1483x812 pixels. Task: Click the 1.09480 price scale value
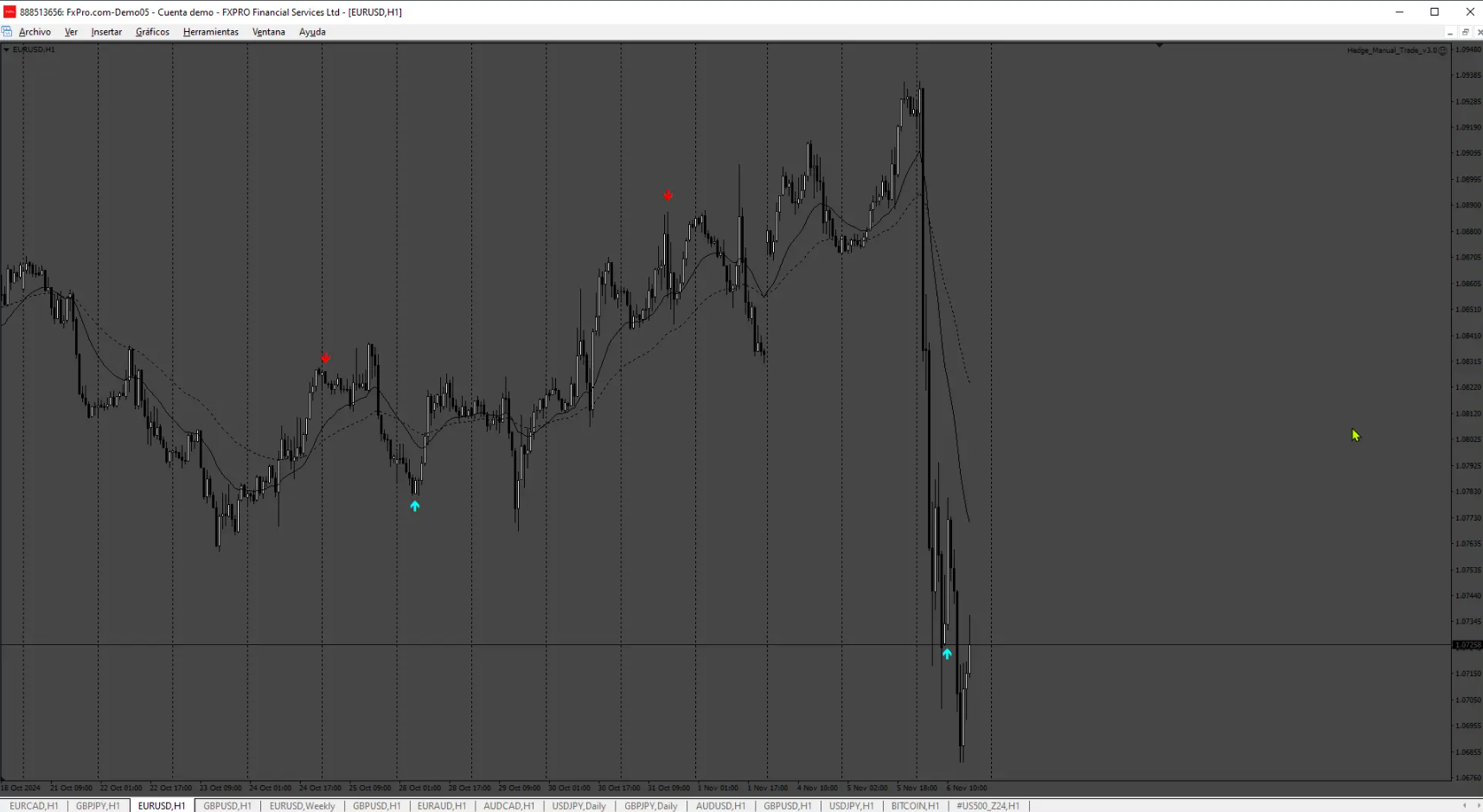(x=1469, y=49)
